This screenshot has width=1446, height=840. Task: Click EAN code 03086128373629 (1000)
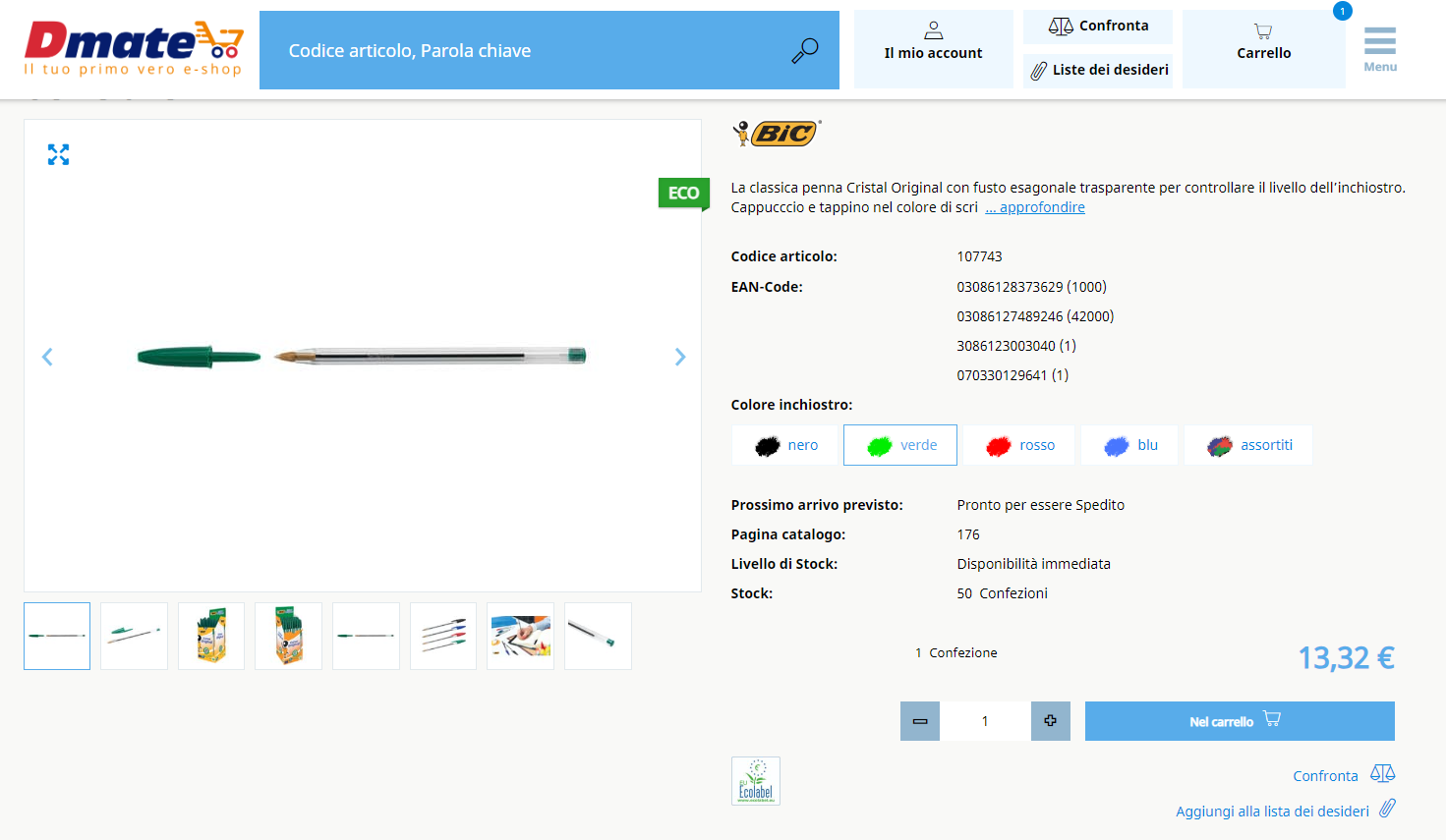coord(1031,287)
